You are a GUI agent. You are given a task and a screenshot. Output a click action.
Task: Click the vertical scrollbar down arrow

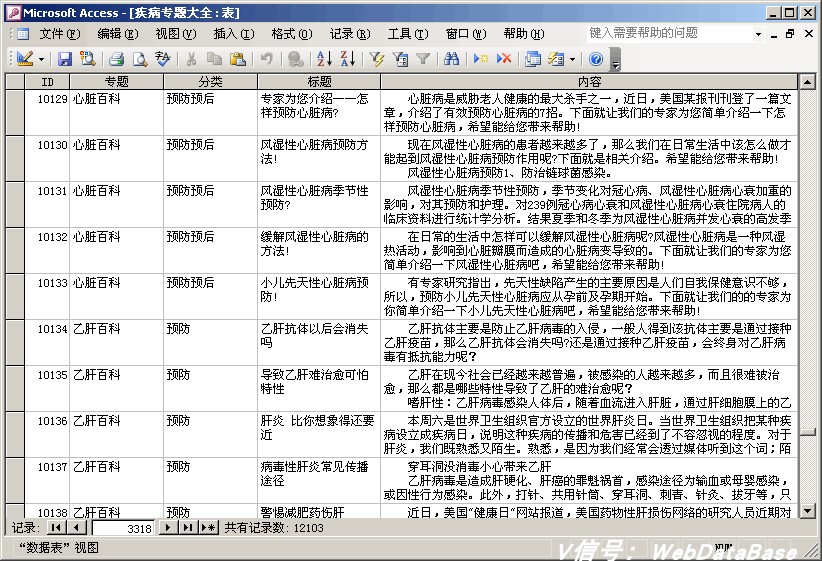807,510
